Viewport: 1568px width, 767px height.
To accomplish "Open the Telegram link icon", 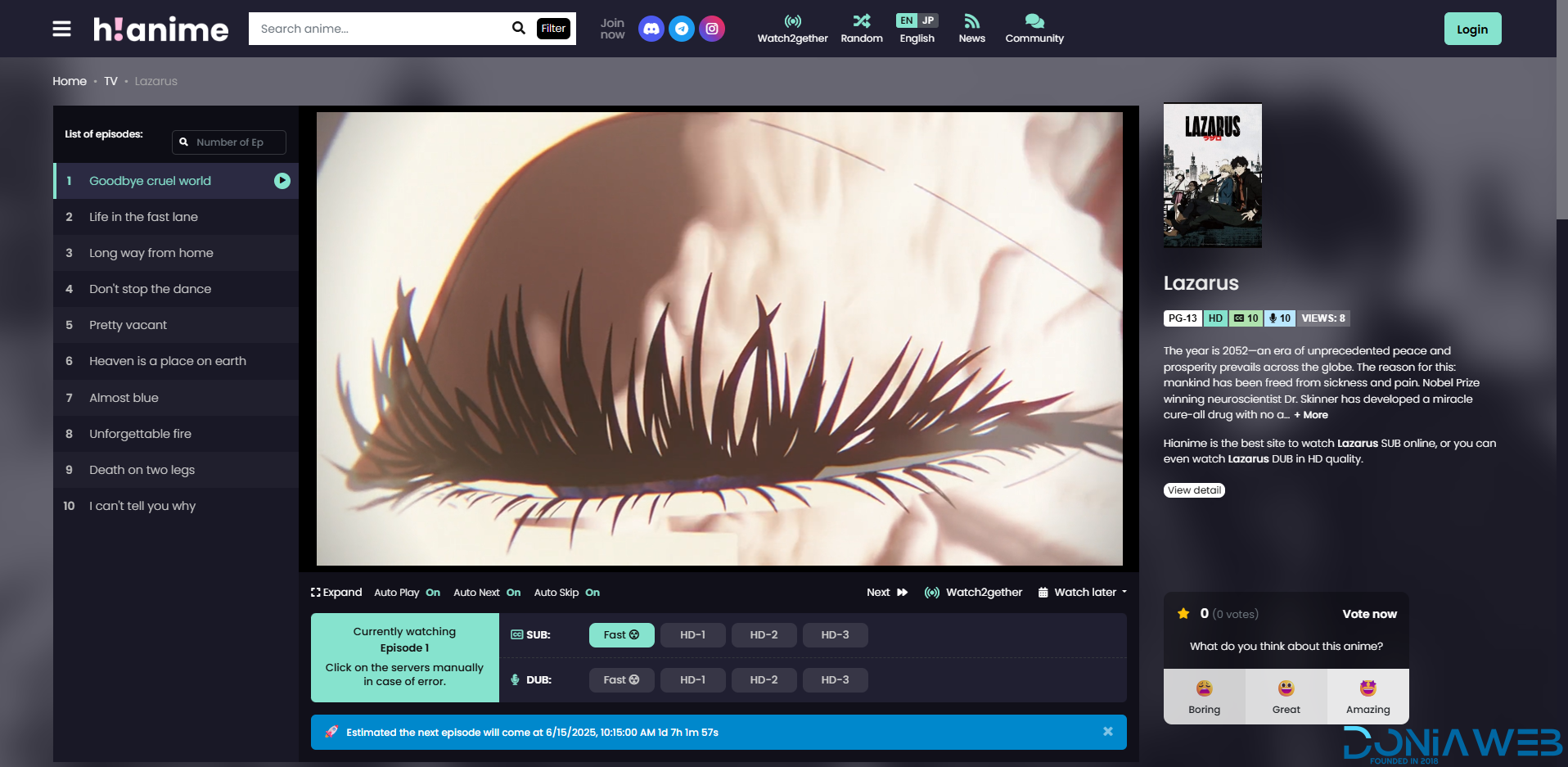I will tap(682, 29).
